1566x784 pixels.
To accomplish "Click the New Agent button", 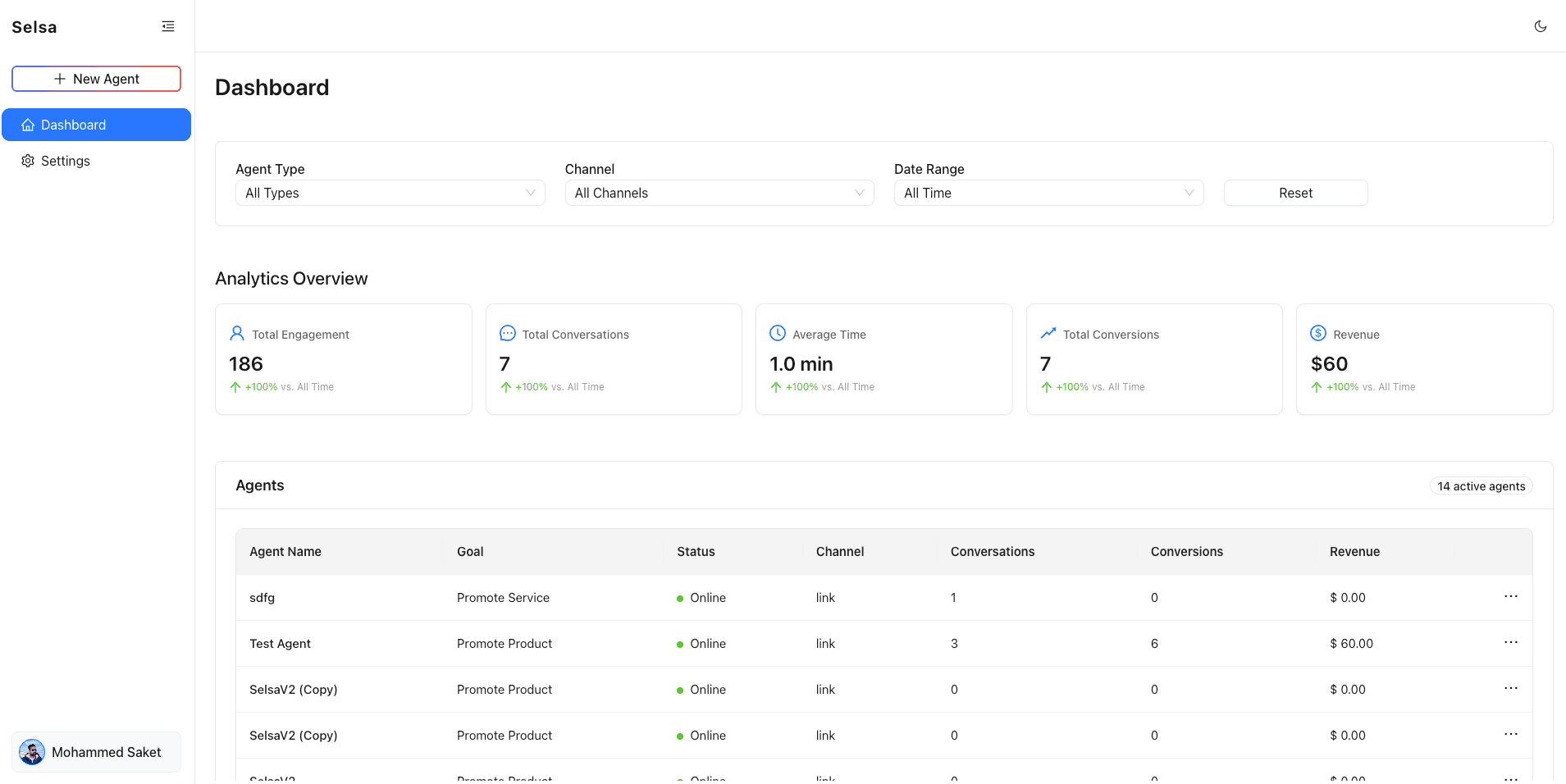I will click(96, 79).
